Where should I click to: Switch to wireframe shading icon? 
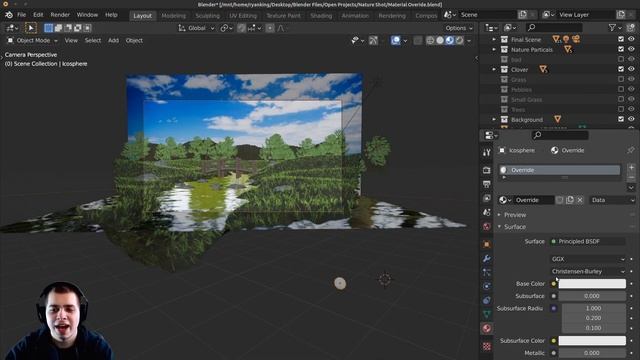[430, 40]
